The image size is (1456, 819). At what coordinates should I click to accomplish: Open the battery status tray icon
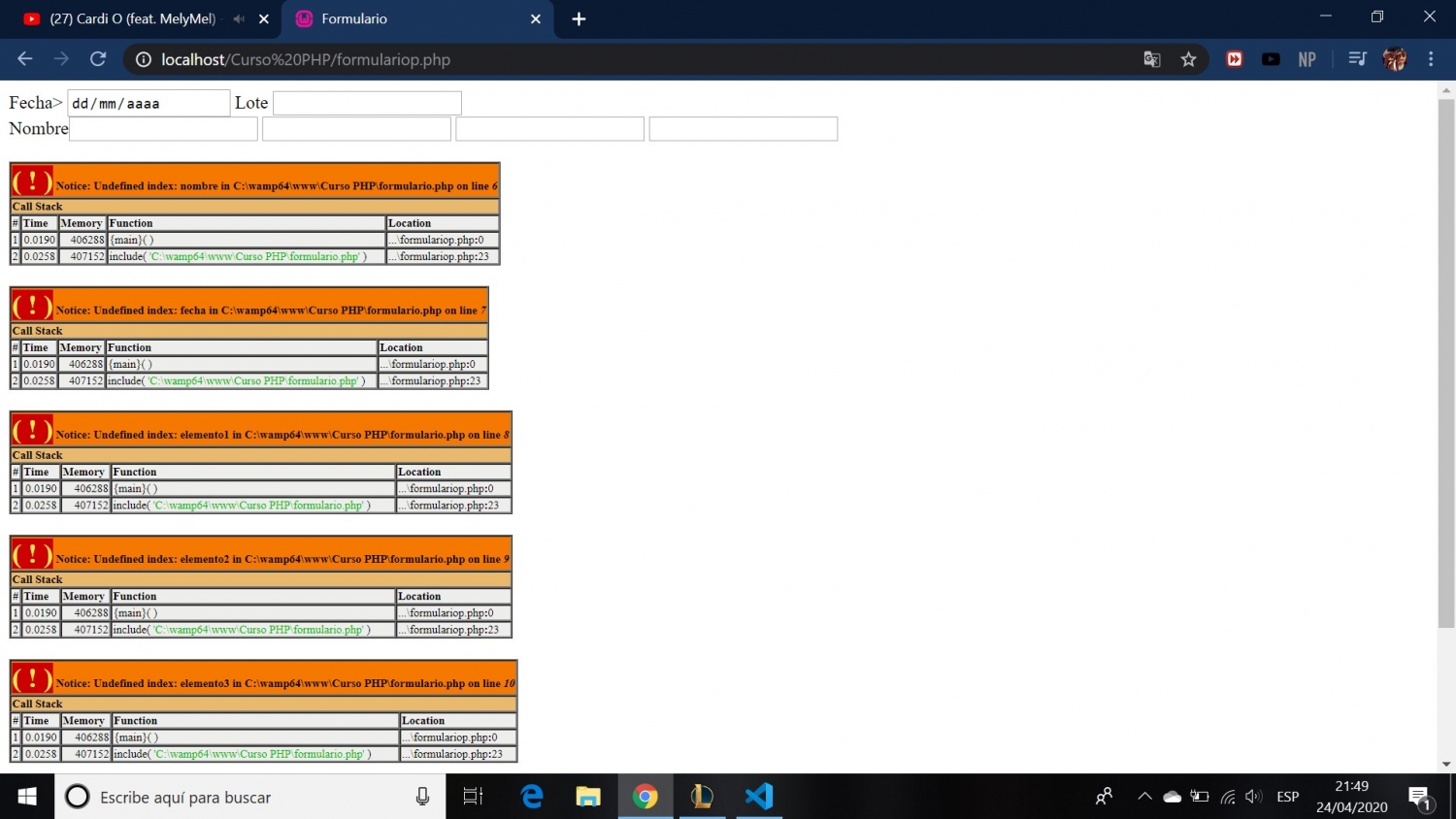tap(1200, 797)
